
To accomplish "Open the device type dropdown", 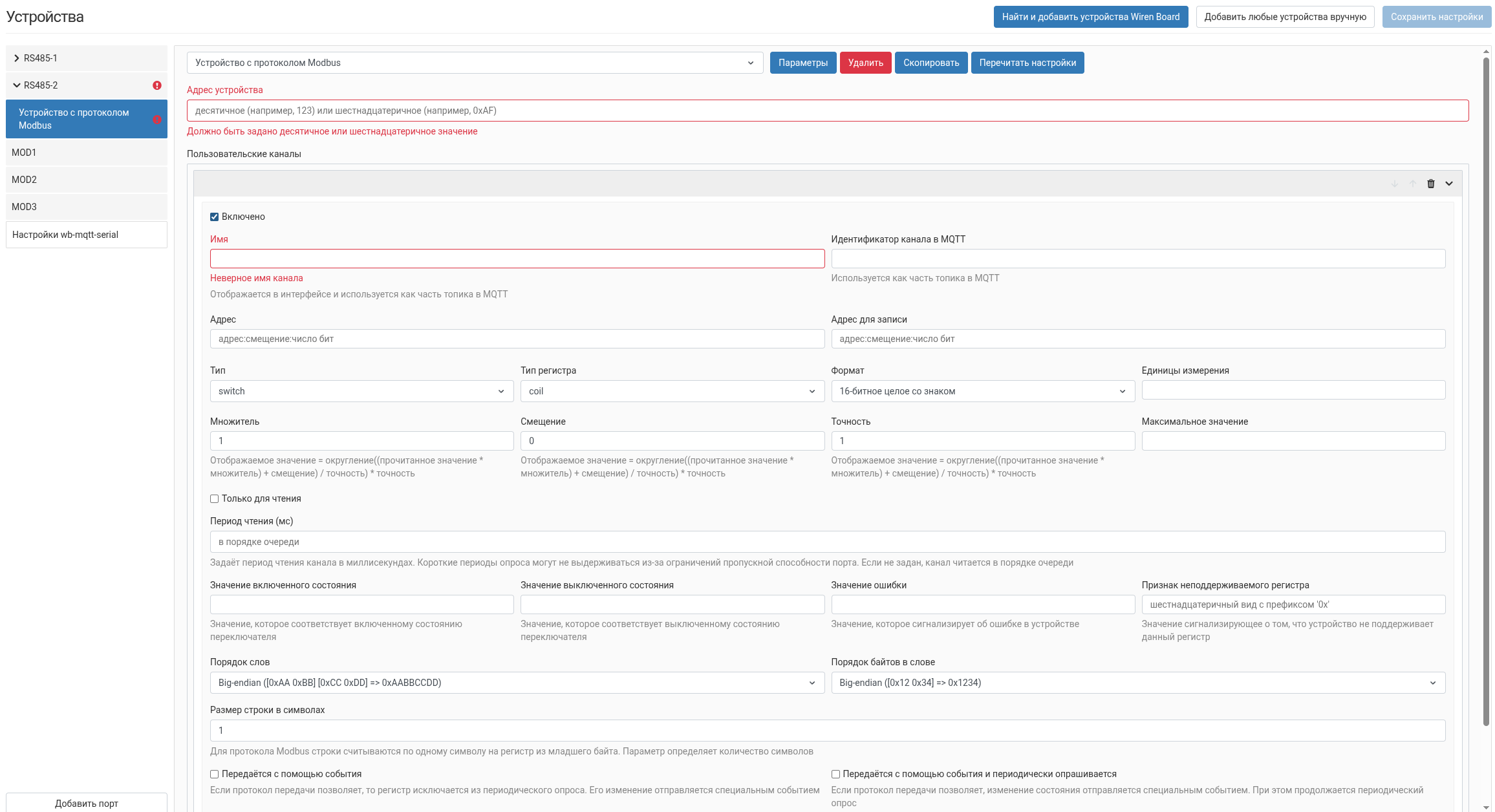I will click(x=475, y=63).
